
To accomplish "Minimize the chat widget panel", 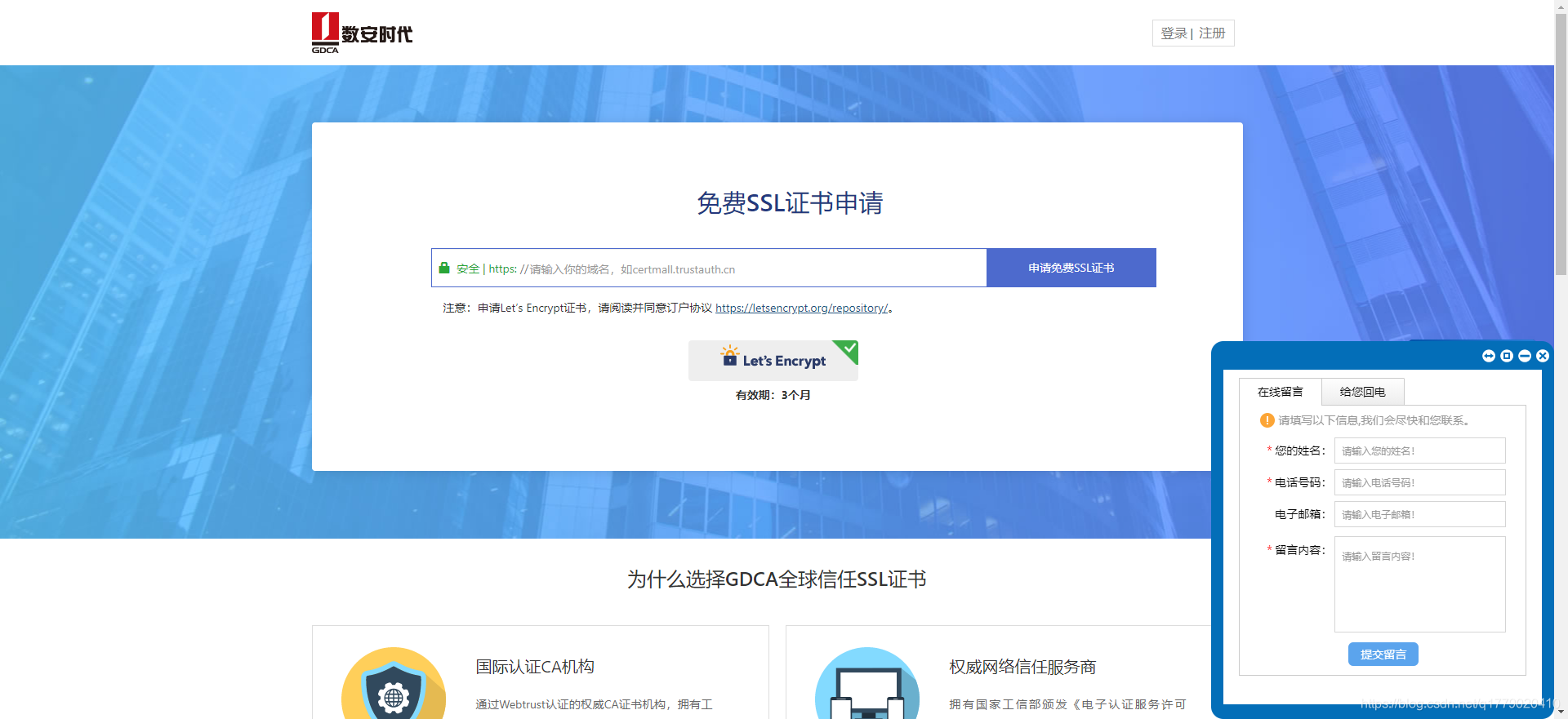I will coord(1525,356).
